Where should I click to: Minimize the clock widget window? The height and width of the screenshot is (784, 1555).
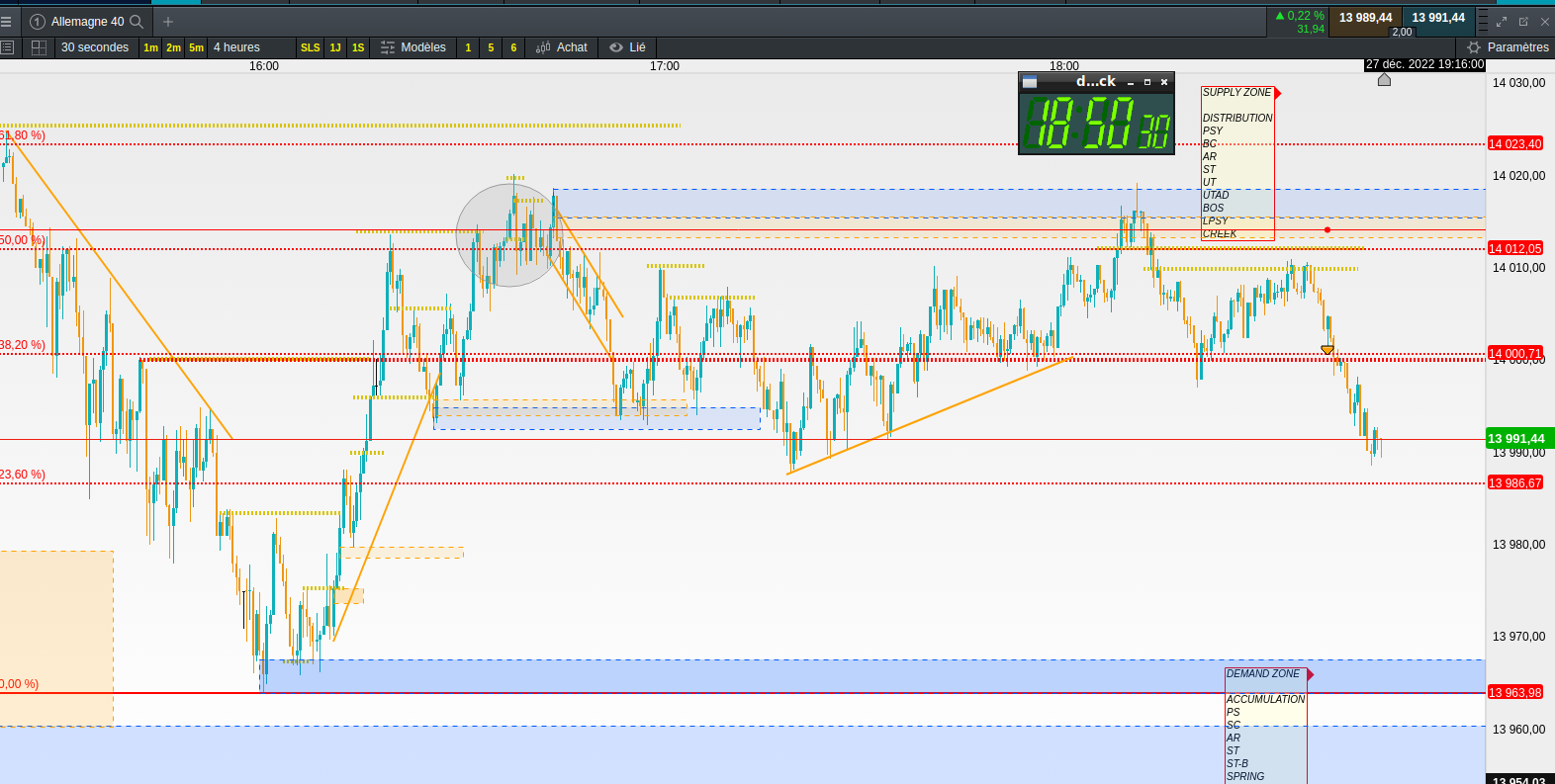click(x=1131, y=83)
